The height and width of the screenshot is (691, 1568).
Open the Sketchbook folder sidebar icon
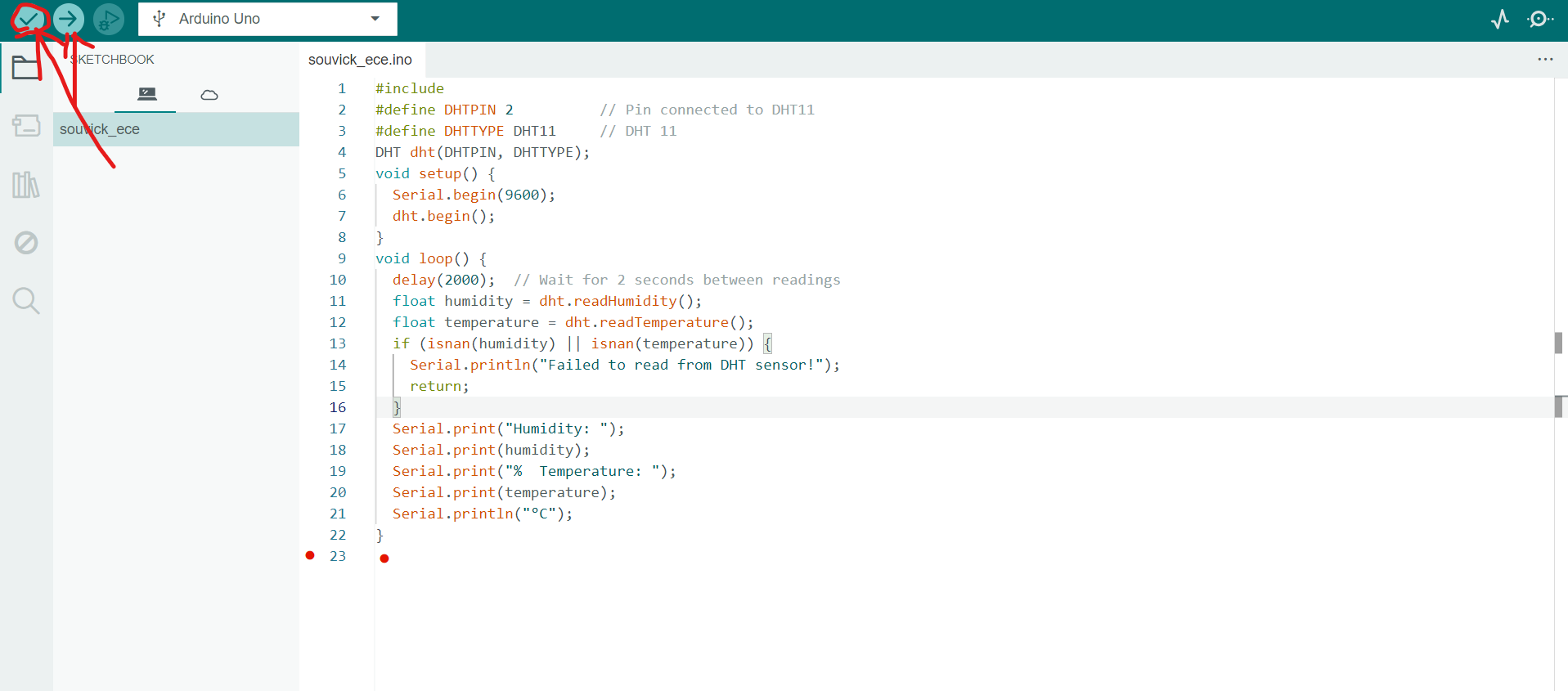pyautogui.click(x=26, y=67)
